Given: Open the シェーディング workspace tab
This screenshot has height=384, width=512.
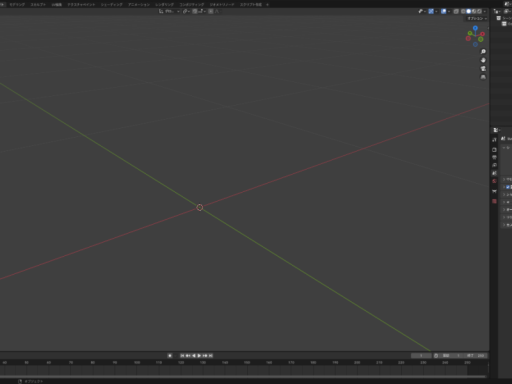Looking at the screenshot, I should coord(112,5).
